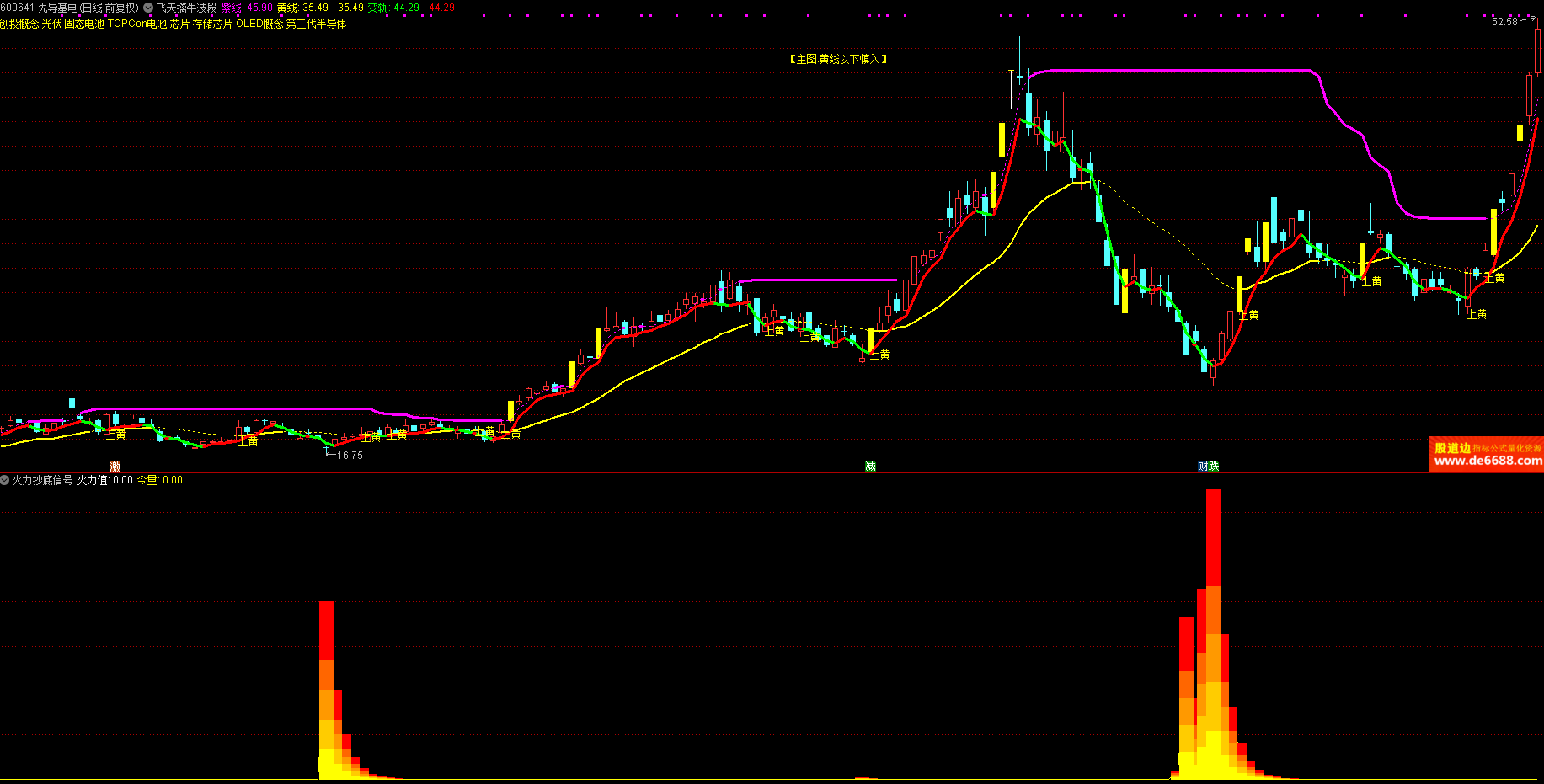Screen dimensions: 1544x784
Task: Click the 【主图 黄线以下慎入】 note text
Action: click(x=839, y=59)
